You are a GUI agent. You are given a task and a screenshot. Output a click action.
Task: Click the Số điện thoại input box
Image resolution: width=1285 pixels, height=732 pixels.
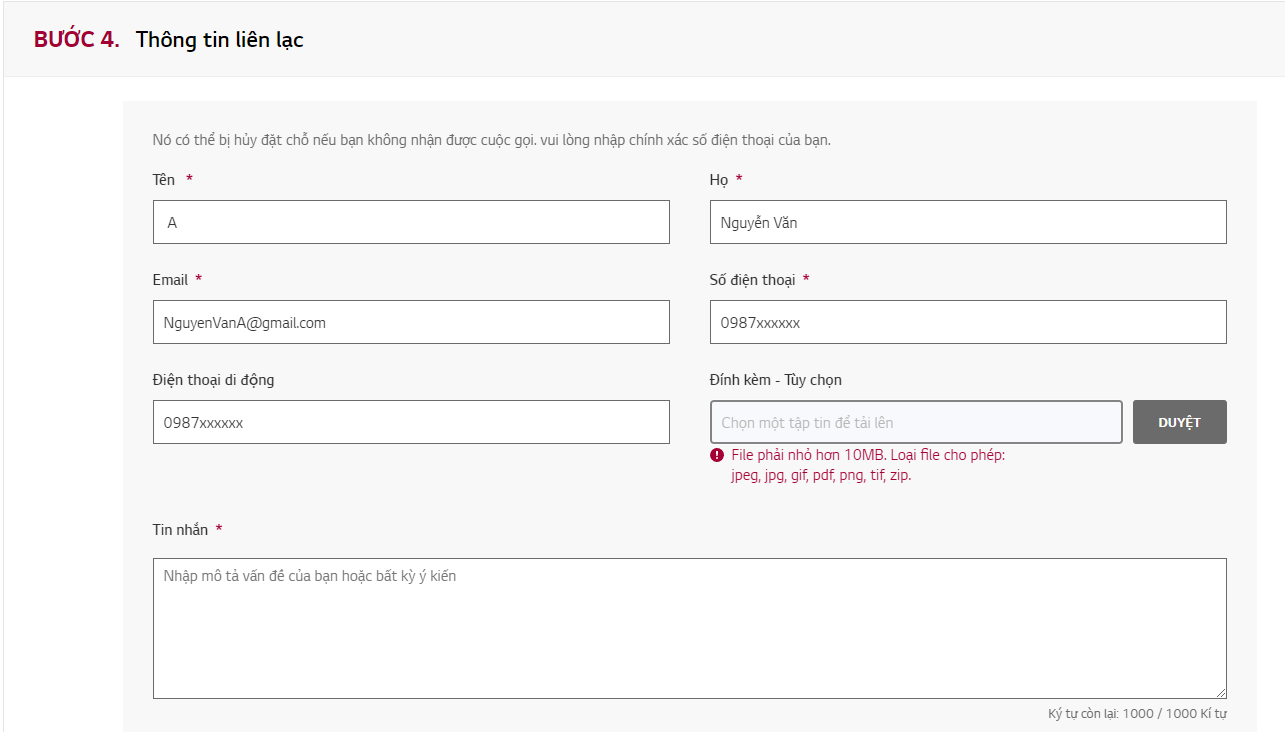pyautogui.click(x=967, y=322)
